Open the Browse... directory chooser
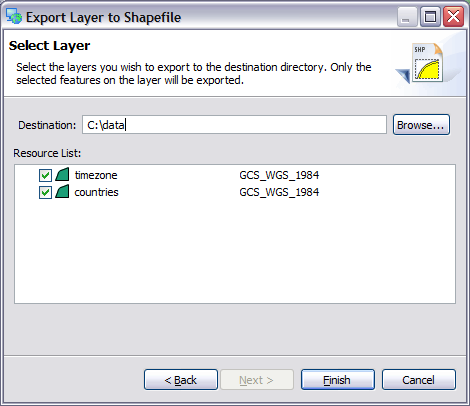Viewport: 470px width, 406px height. point(421,125)
